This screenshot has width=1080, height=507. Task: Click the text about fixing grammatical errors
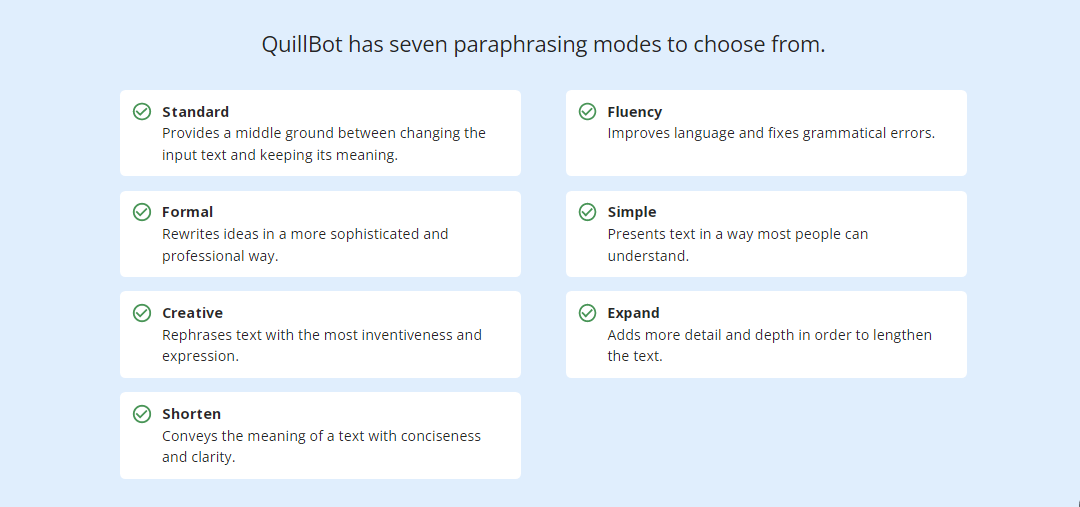click(771, 134)
